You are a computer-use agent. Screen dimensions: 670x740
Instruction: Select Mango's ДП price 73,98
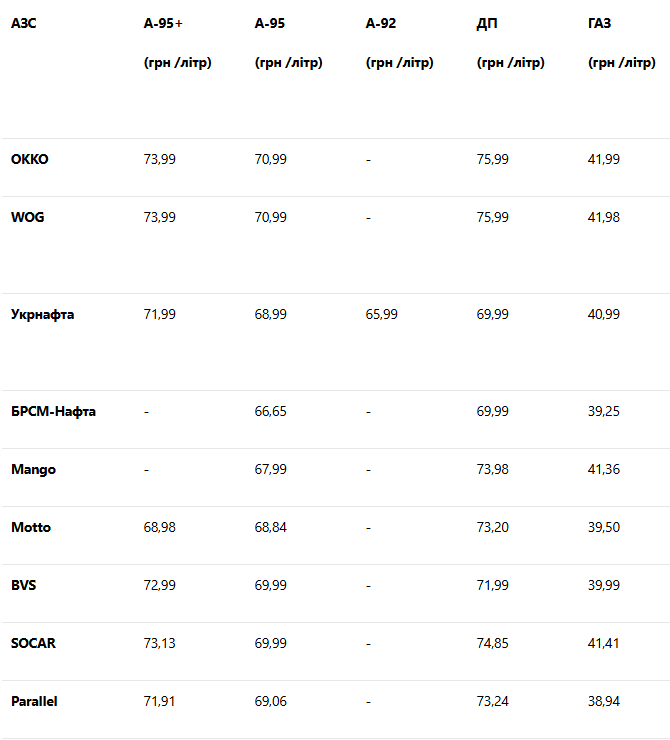493,469
